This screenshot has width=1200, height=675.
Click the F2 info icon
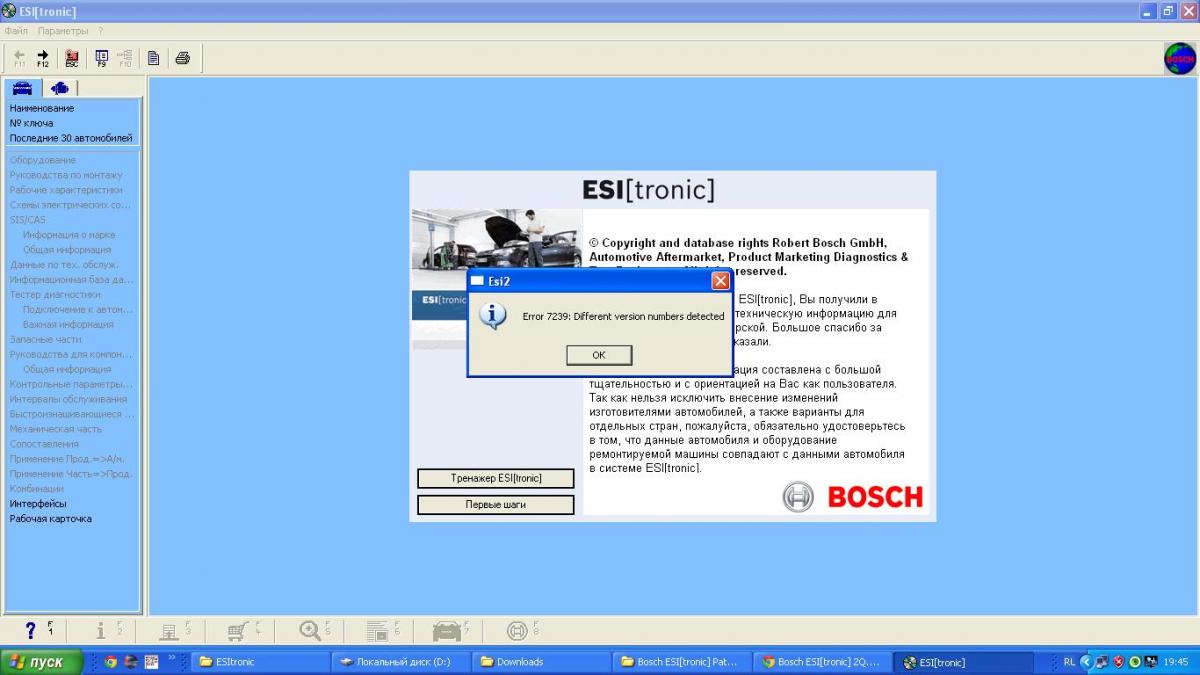103,630
